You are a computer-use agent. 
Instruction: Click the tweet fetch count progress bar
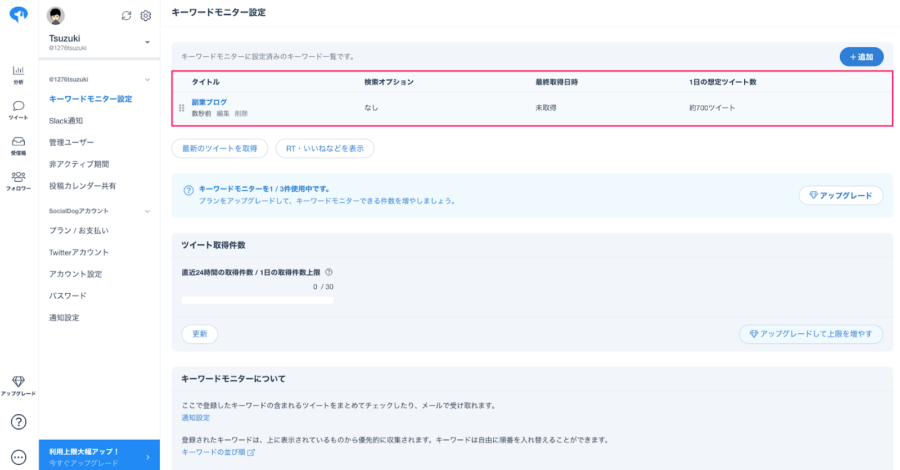257,300
